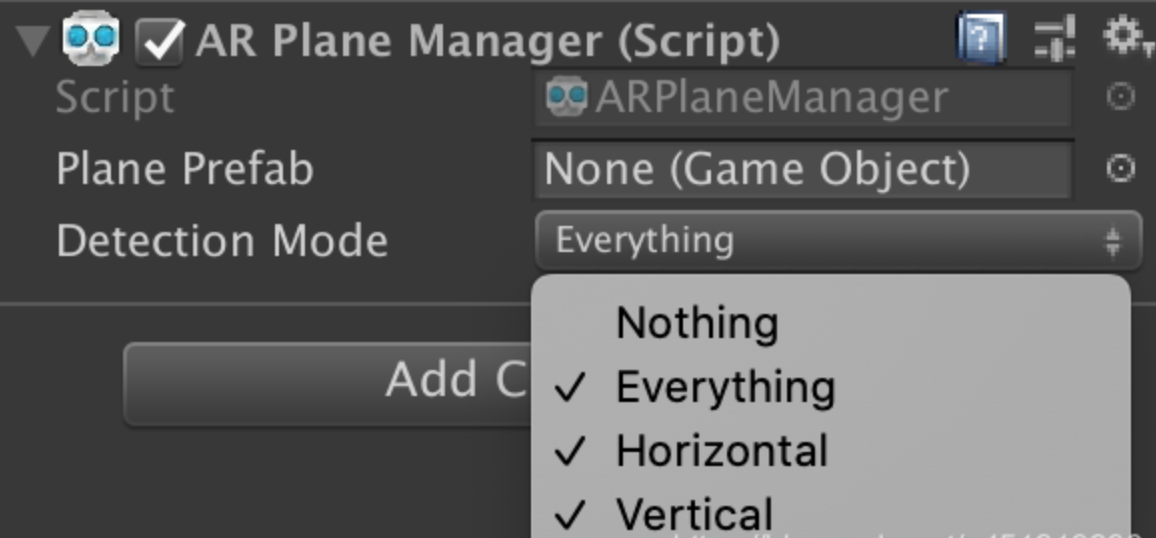Image resolution: width=1156 pixels, height=538 pixels.
Task: Open the component presets slider icon
Action: click(1055, 38)
